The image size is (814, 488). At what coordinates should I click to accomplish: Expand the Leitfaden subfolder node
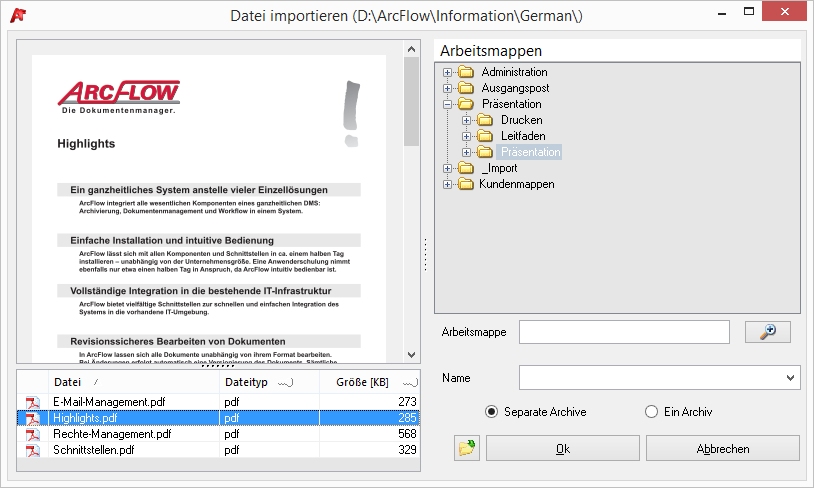(466, 137)
